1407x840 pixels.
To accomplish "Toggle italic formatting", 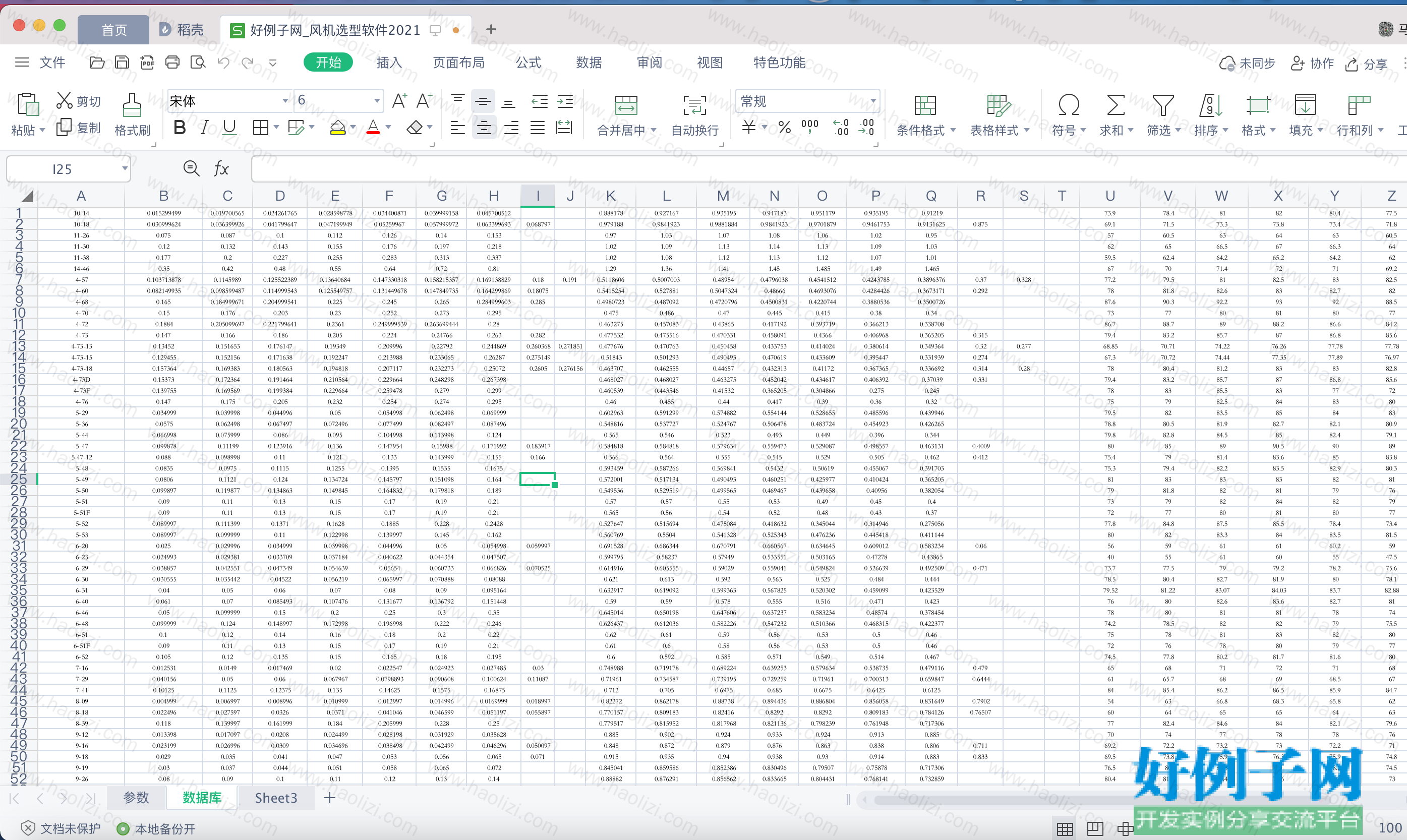I will pos(204,128).
